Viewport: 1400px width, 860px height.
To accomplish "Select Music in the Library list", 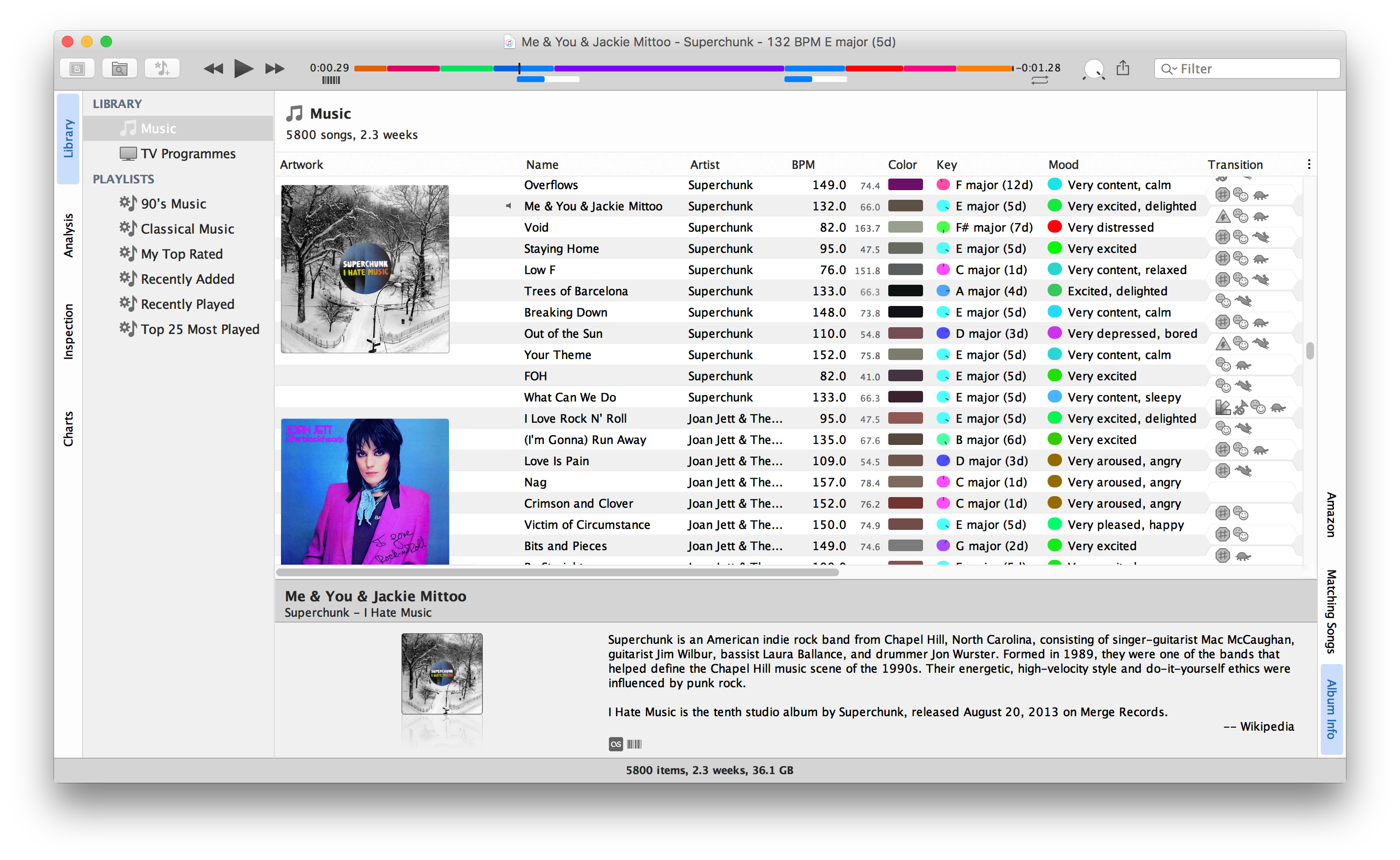I will click(x=178, y=128).
